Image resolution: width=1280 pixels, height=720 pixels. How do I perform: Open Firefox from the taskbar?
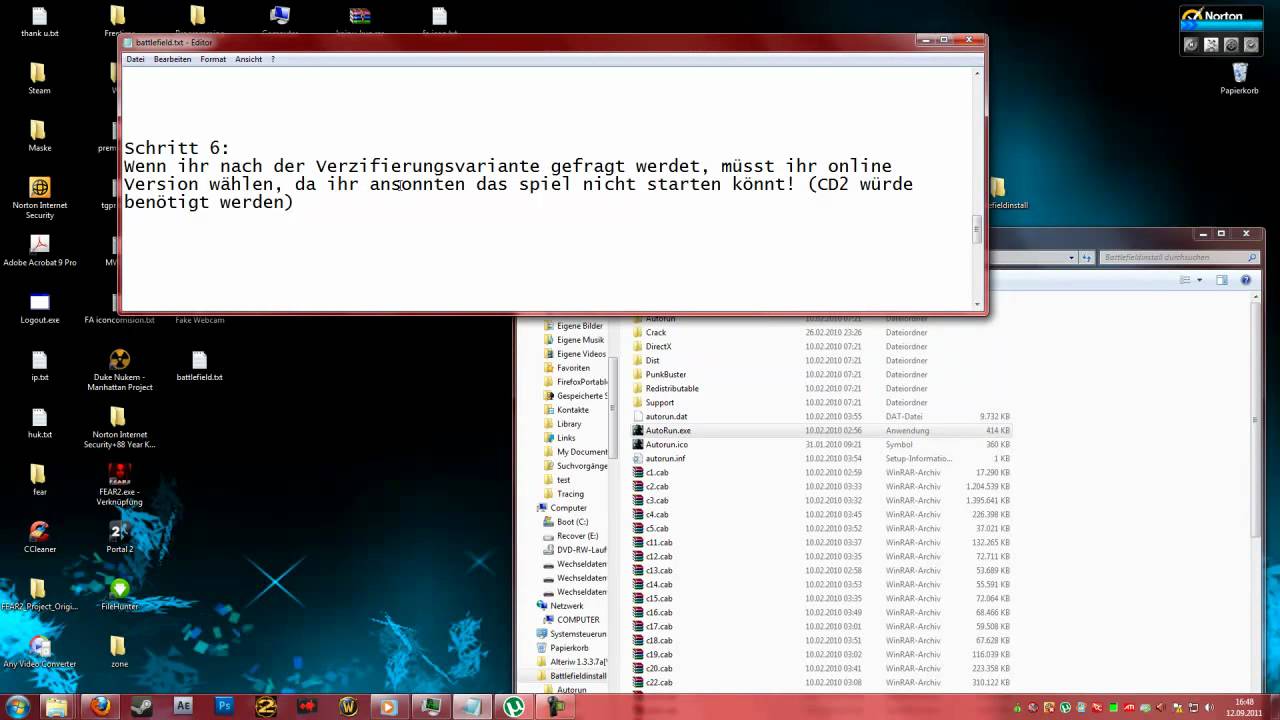pyautogui.click(x=100, y=706)
